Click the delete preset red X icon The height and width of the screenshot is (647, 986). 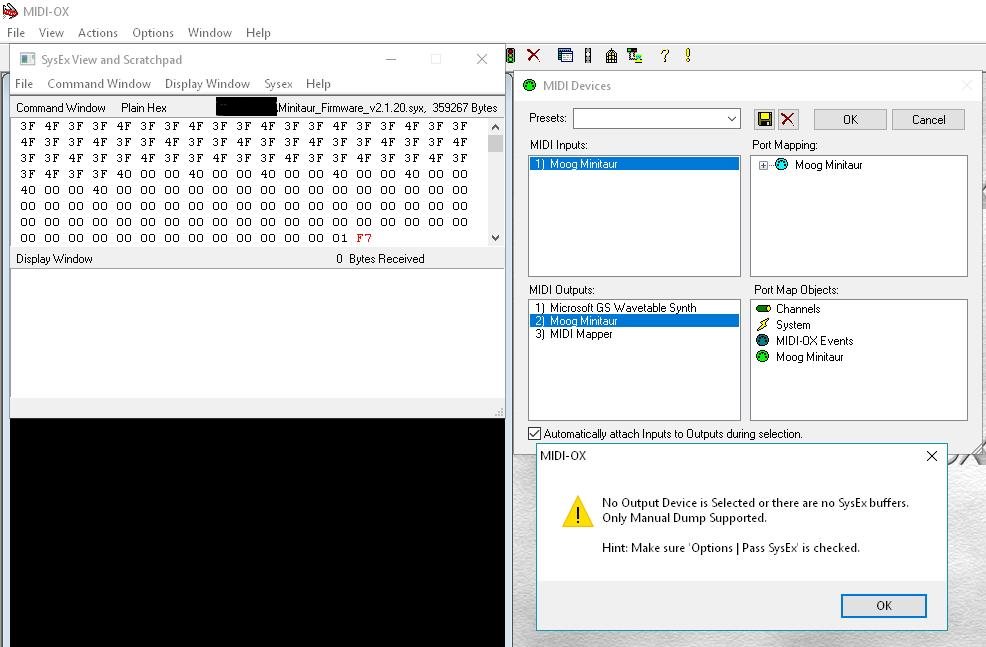tap(788, 119)
